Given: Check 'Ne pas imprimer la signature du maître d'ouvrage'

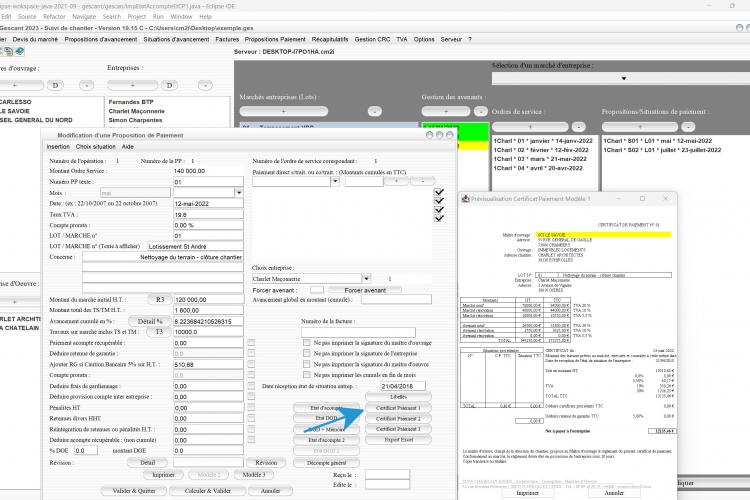Looking at the screenshot, I should 307,343.
